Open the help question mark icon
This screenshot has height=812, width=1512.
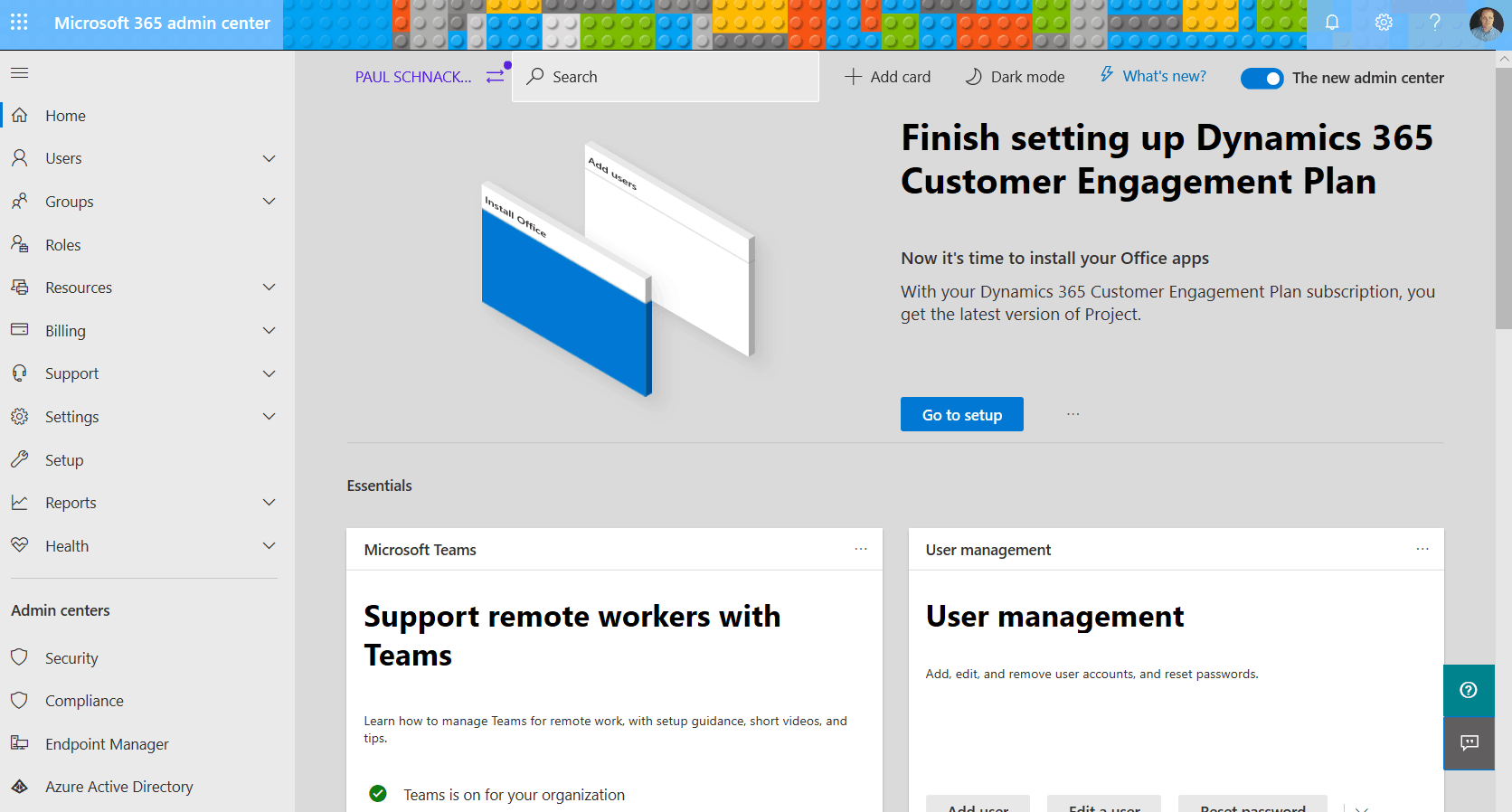[x=1435, y=23]
